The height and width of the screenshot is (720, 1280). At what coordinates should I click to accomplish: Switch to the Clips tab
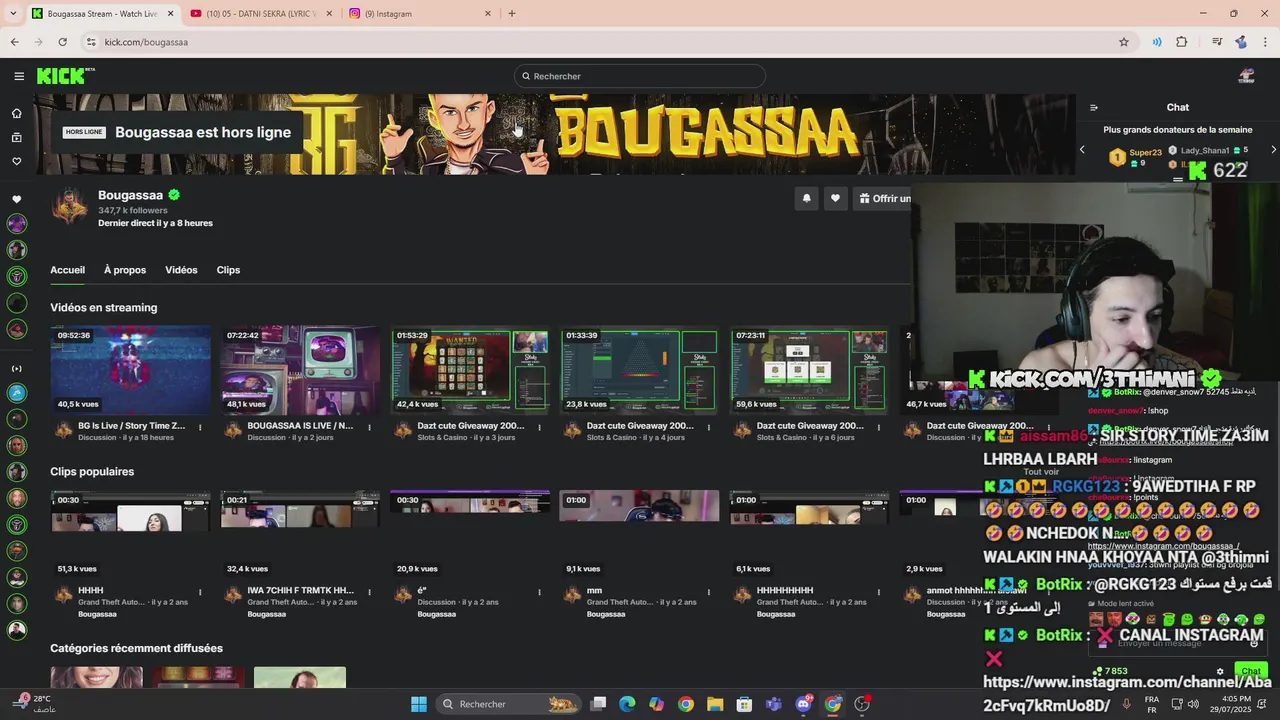(x=228, y=270)
